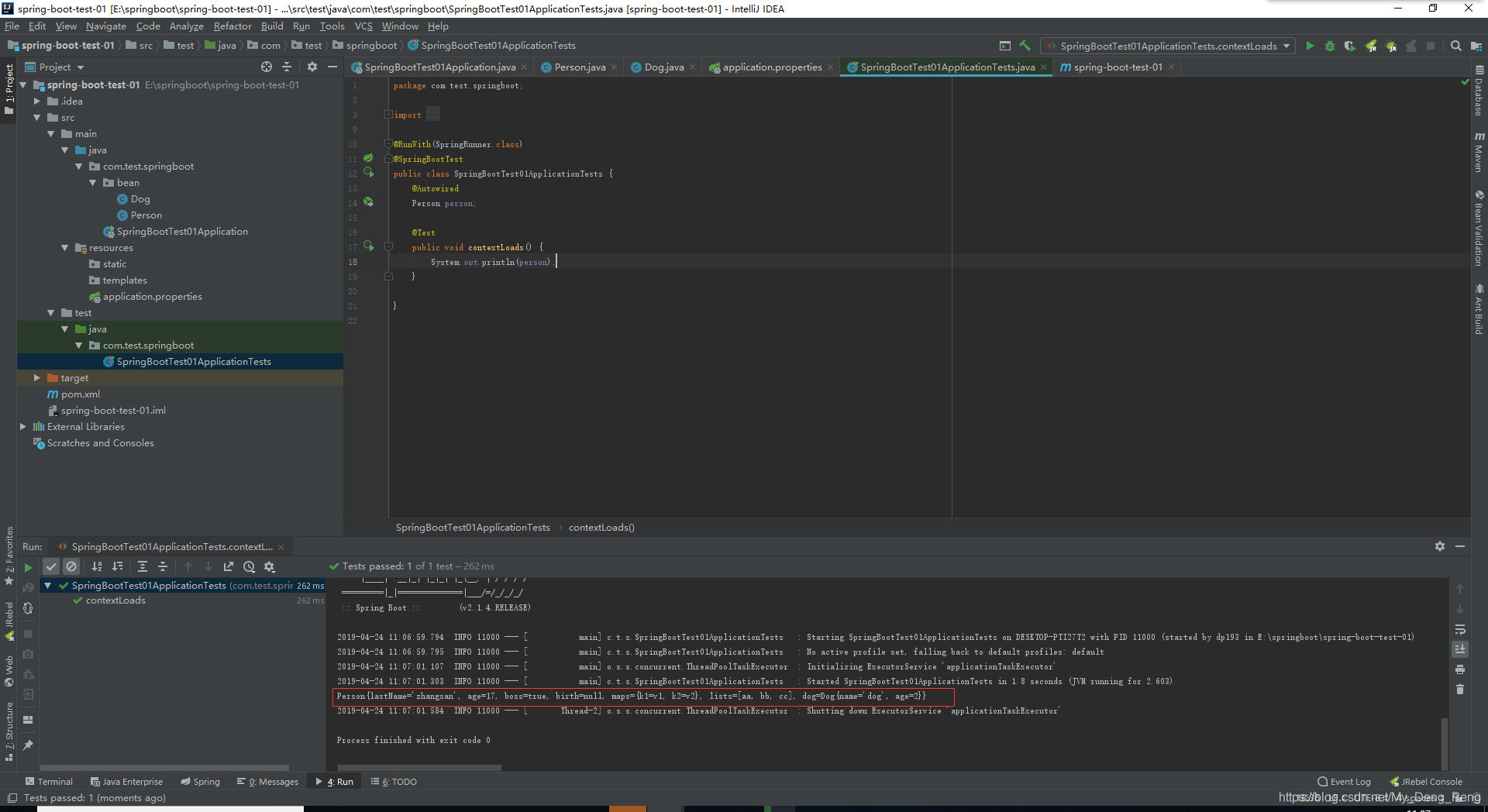Expand the .idea folder
Screen dimensions: 1488x812
pyautogui.click(x=36, y=101)
